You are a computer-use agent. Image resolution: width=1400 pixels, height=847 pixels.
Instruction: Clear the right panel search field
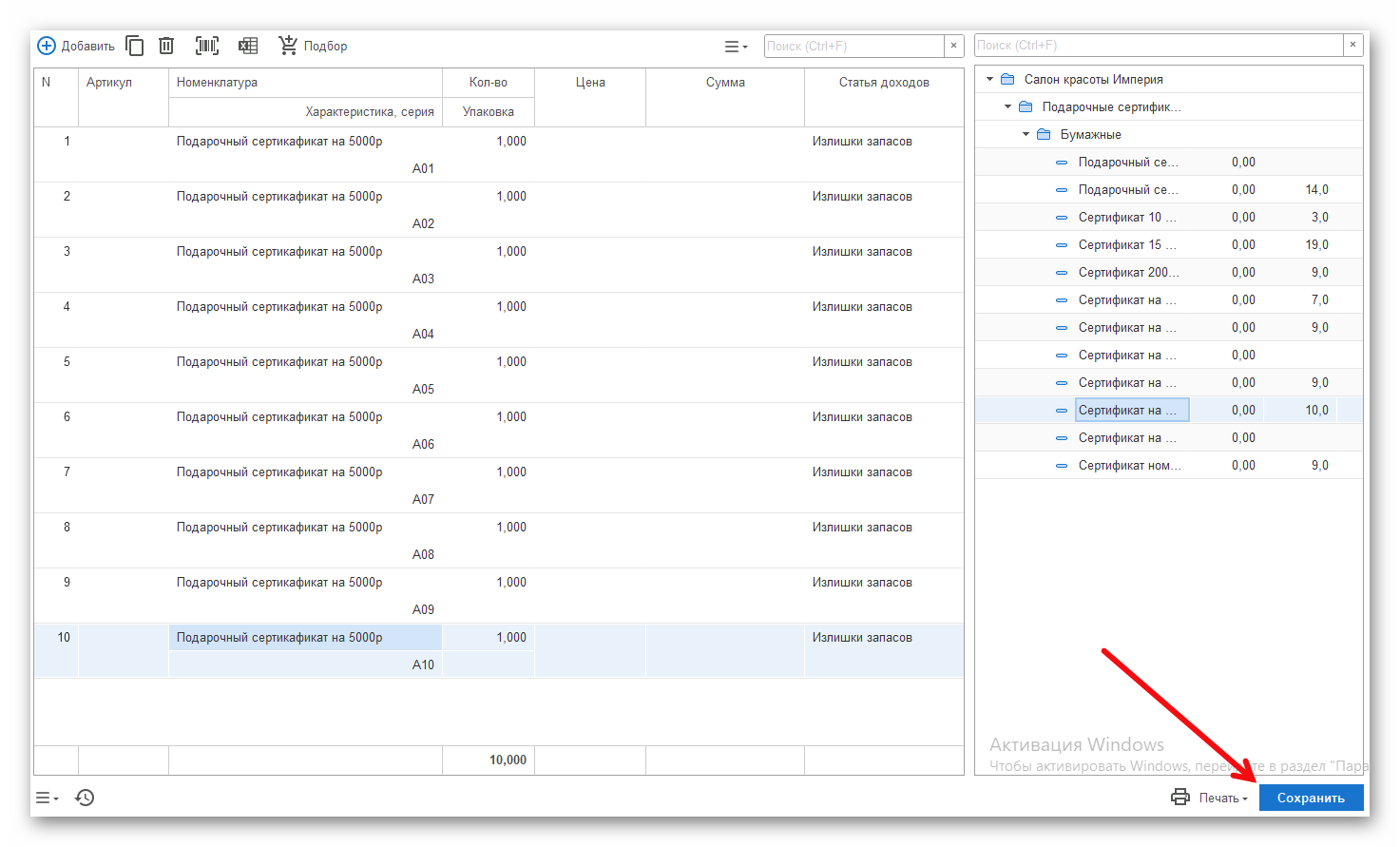click(x=1352, y=45)
